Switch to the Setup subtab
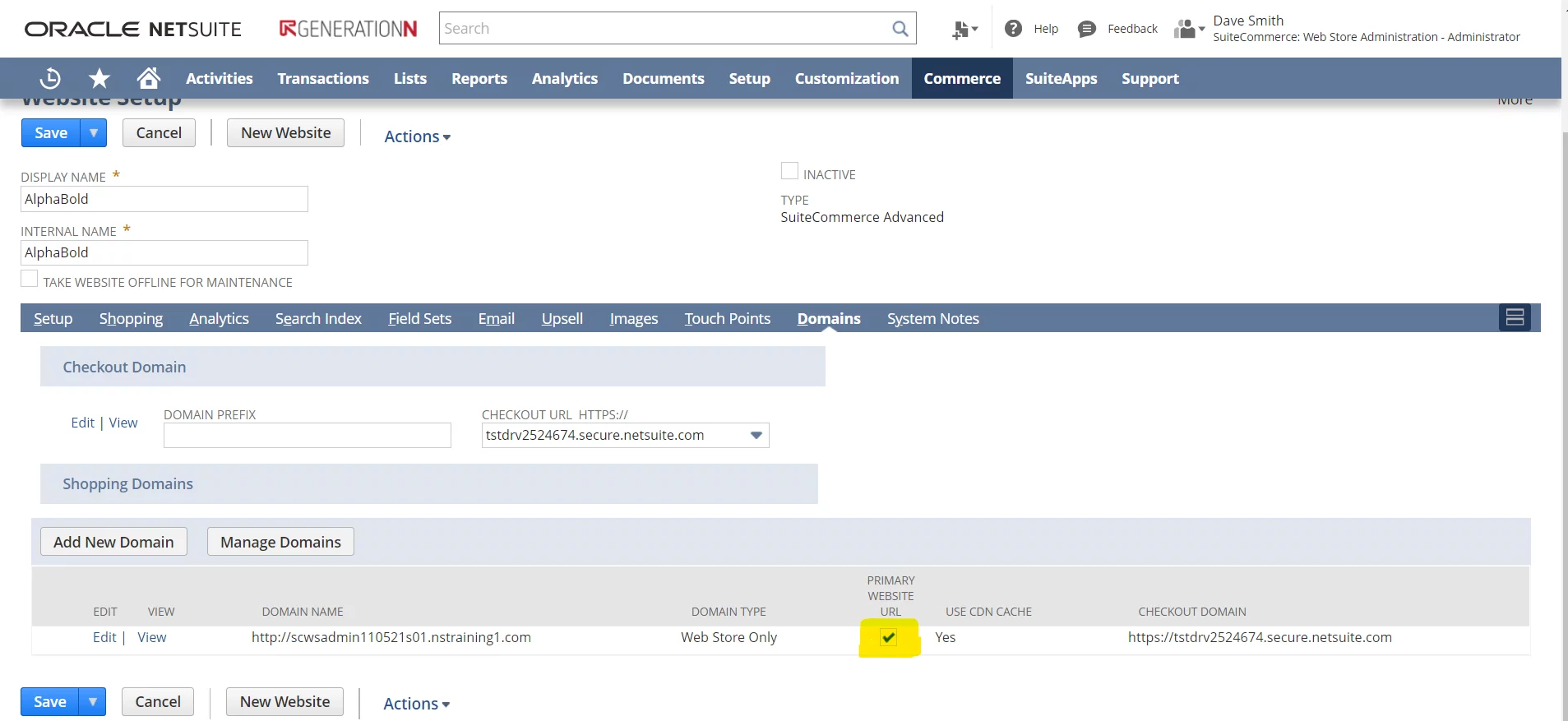The width and height of the screenshot is (1568, 721). tap(53, 318)
